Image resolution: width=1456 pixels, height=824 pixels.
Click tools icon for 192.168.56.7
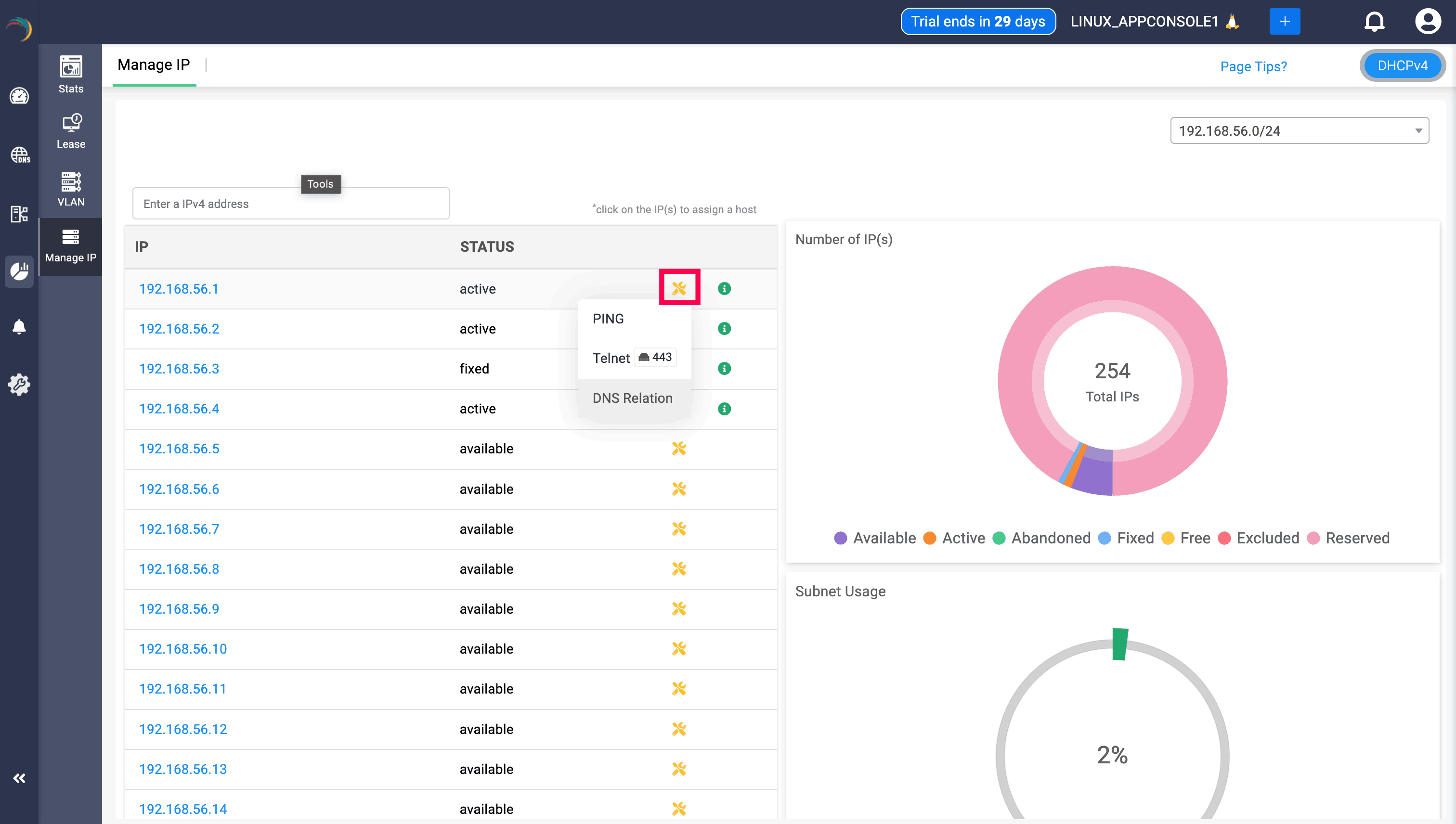pyautogui.click(x=679, y=528)
